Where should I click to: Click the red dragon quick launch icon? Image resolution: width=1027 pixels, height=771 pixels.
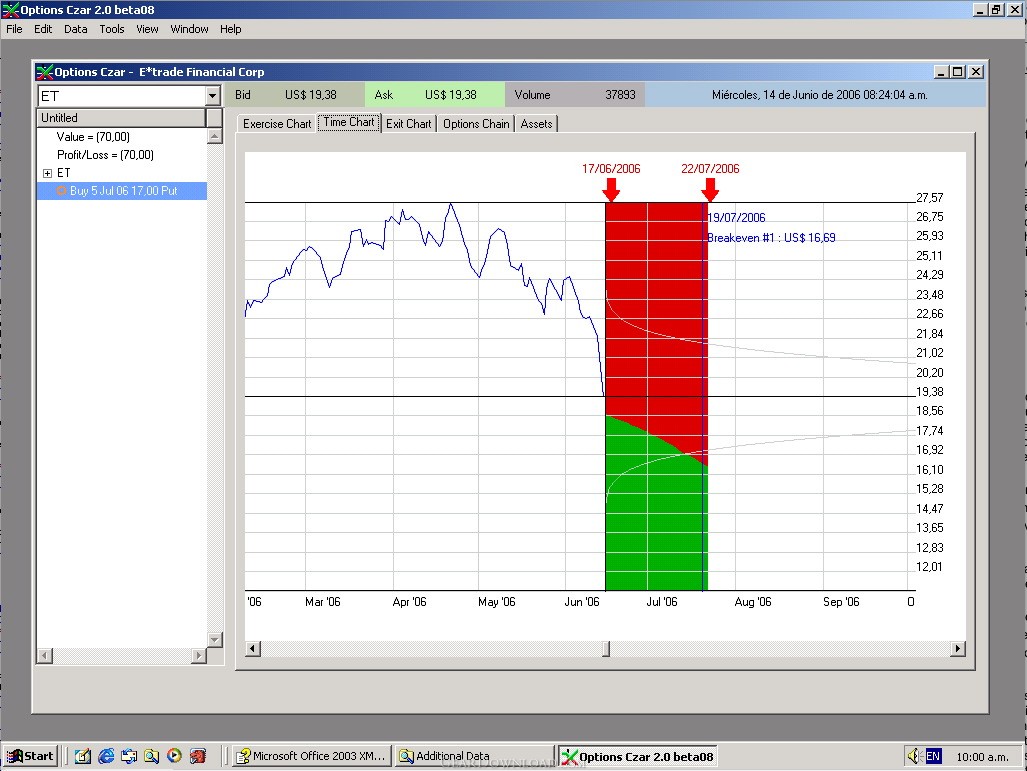point(197,756)
